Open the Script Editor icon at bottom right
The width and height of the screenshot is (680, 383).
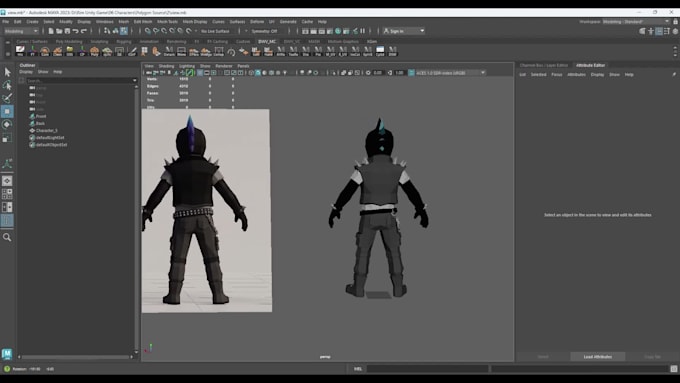[x=673, y=369]
